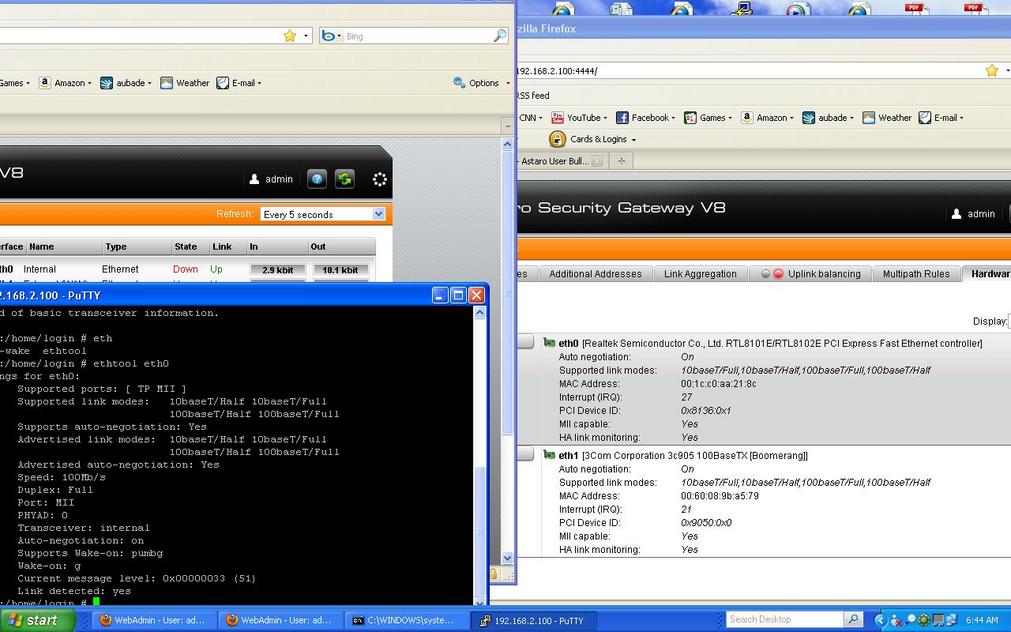Viewport: 1011px width, 632px height.
Task: Click the bookmark star in right Firefox address bar
Action: pyautogui.click(x=991, y=71)
